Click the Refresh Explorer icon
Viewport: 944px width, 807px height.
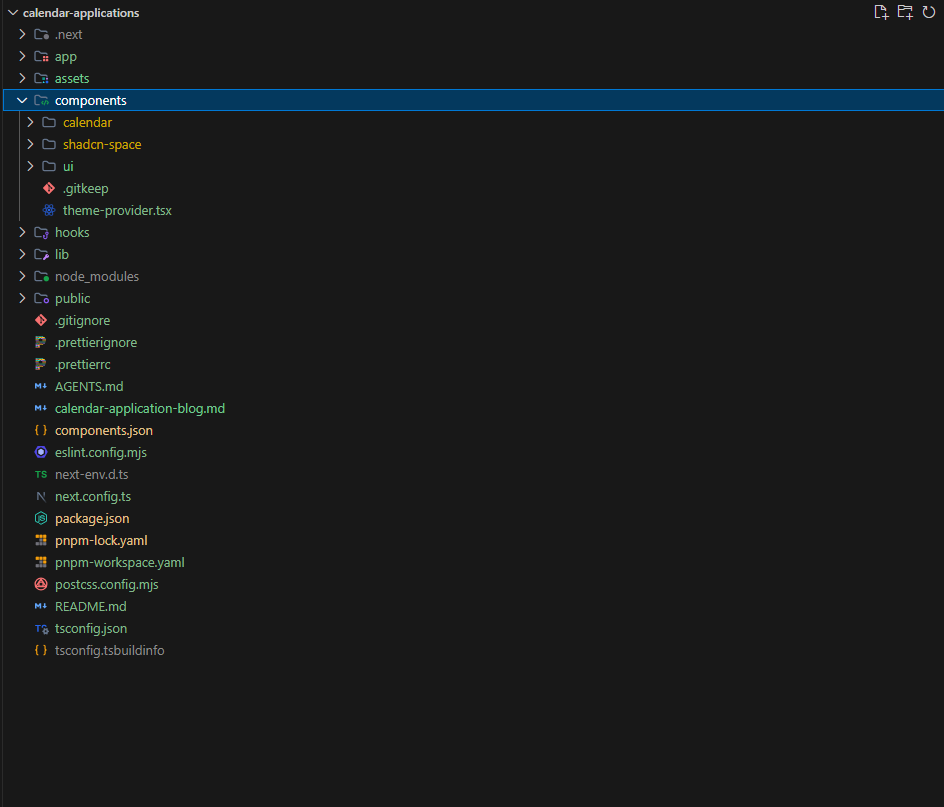click(929, 12)
